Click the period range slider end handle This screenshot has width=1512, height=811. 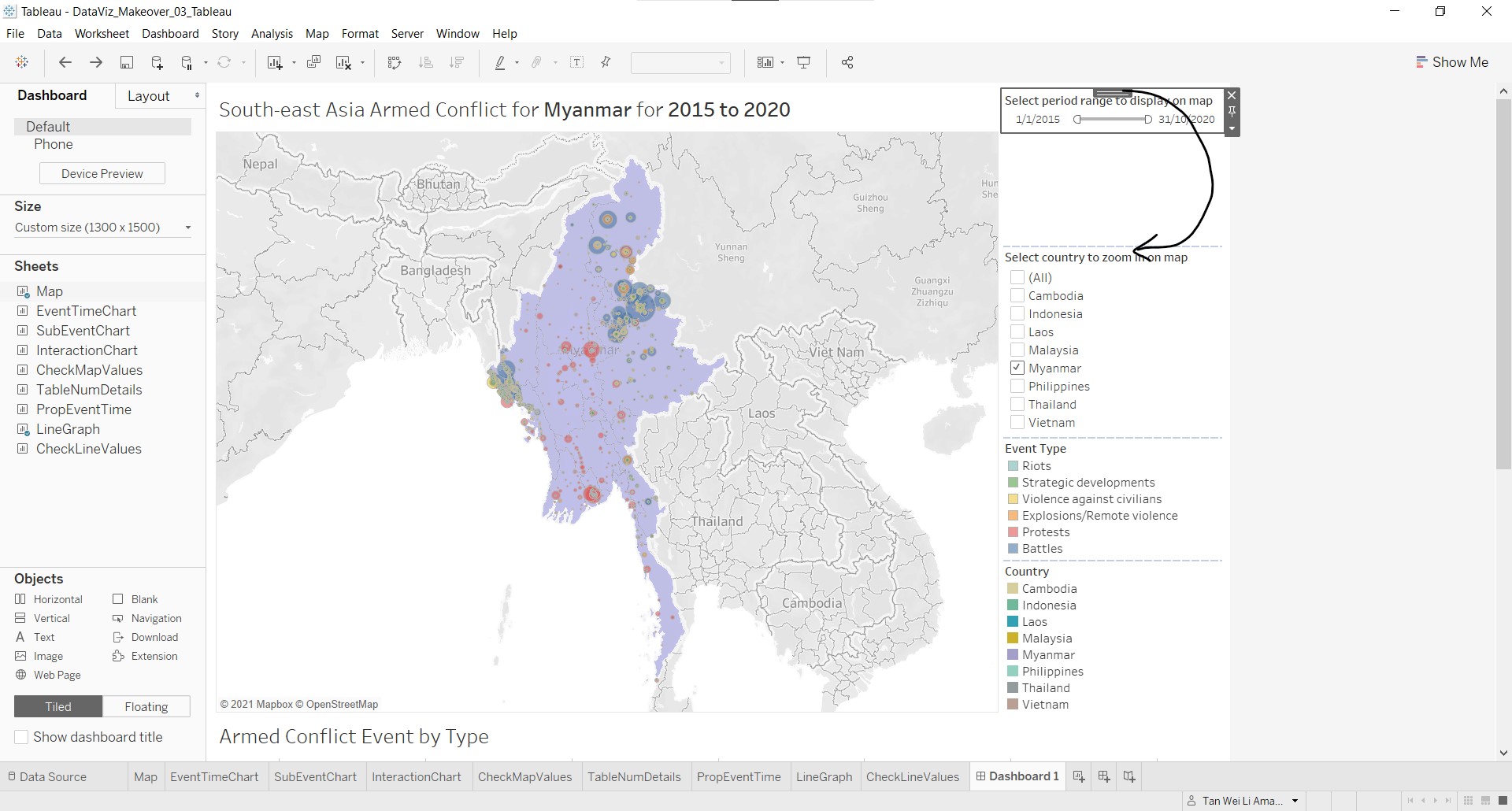pyautogui.click(x=1148, y=120)
